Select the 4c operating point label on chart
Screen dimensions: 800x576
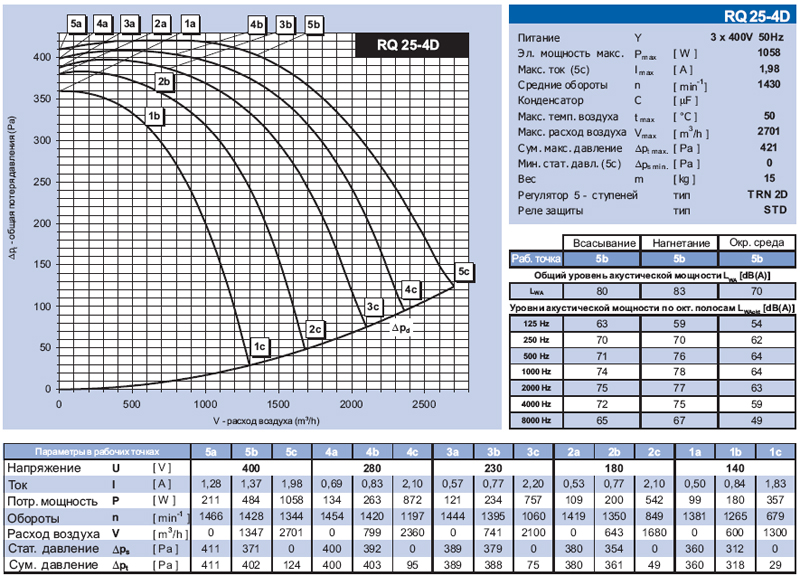pos(410,290)
